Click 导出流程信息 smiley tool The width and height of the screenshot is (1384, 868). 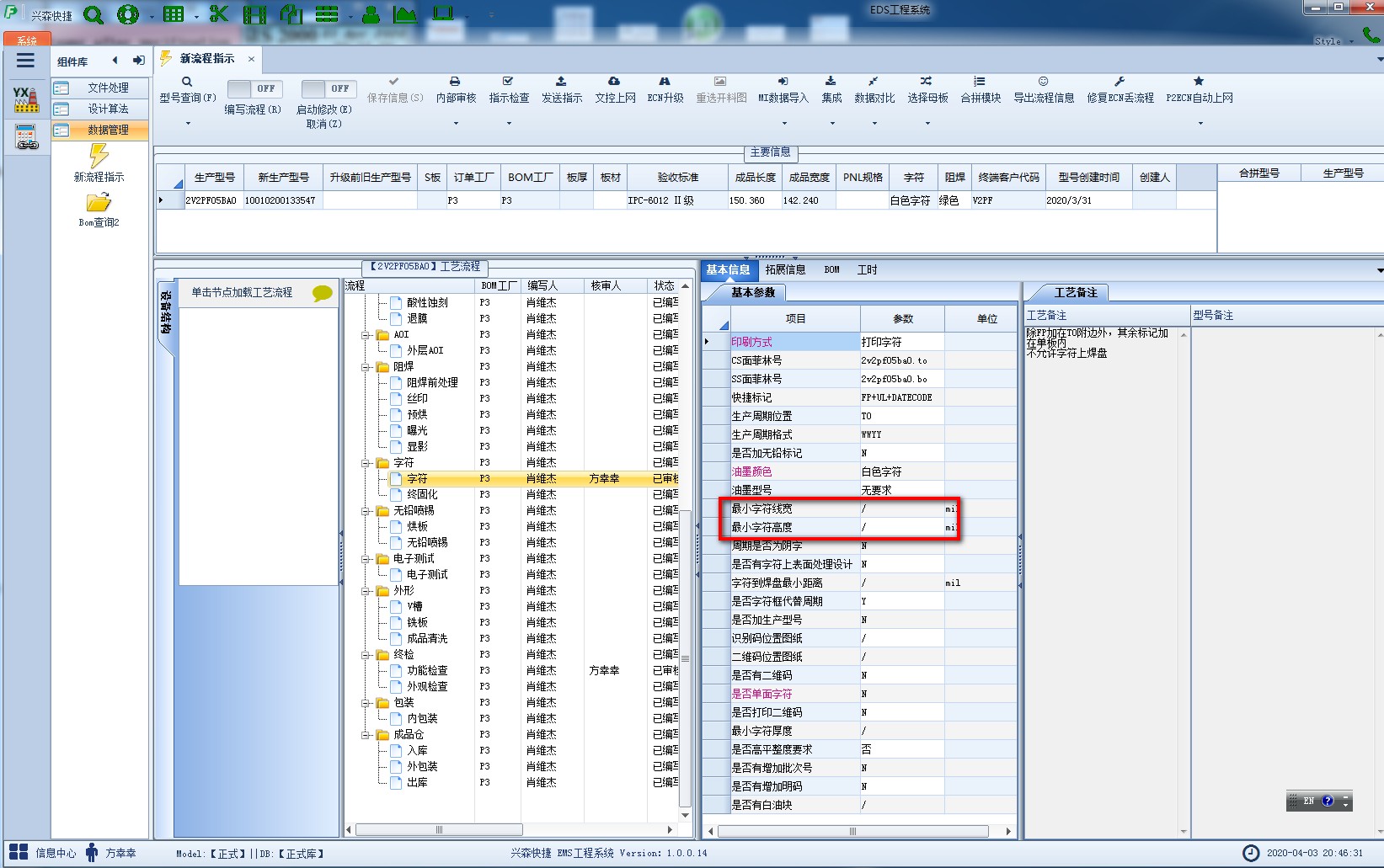[1044, 90]
